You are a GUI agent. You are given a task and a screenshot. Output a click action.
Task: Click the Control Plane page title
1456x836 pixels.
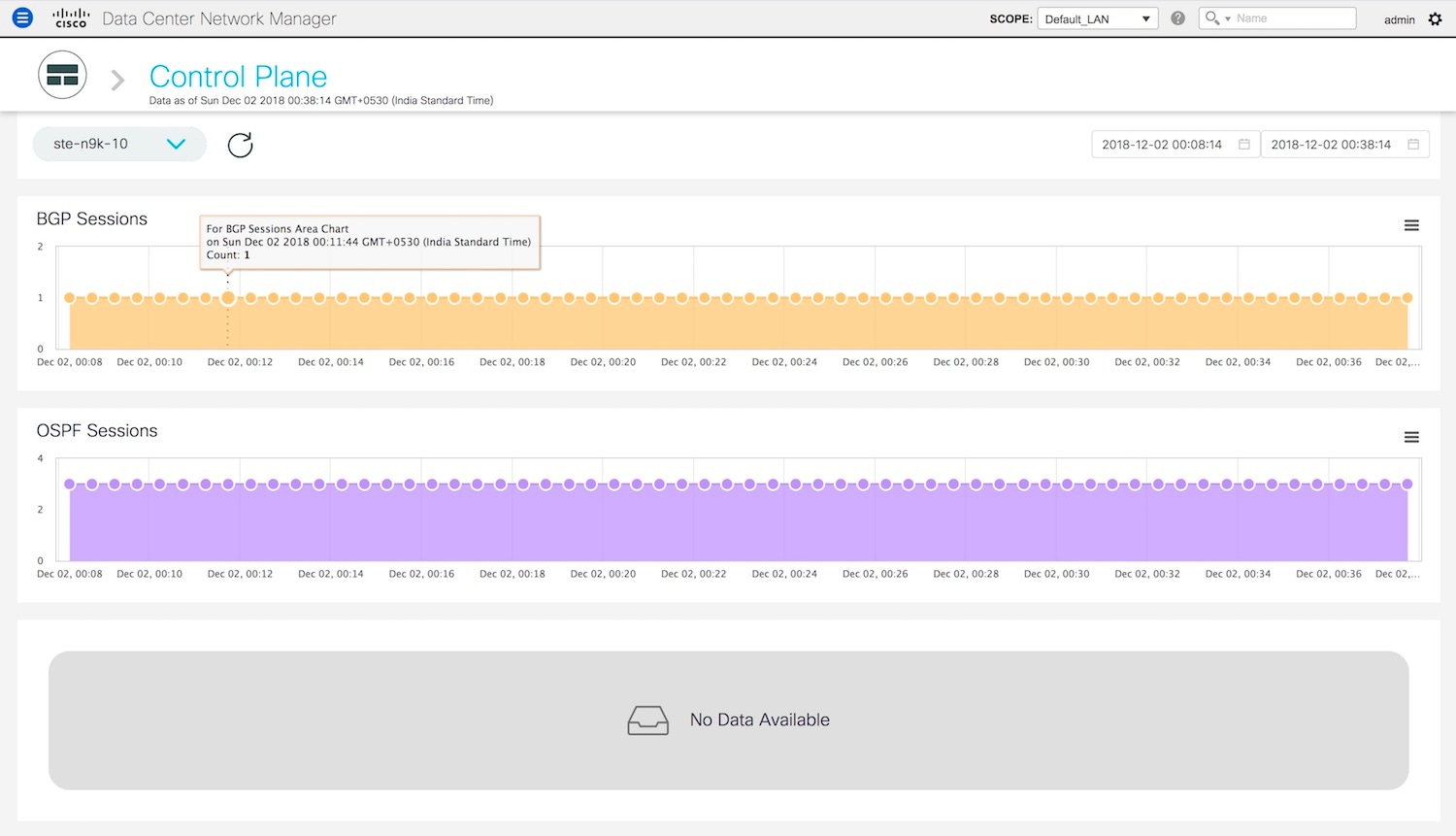[x=238, y=77]
